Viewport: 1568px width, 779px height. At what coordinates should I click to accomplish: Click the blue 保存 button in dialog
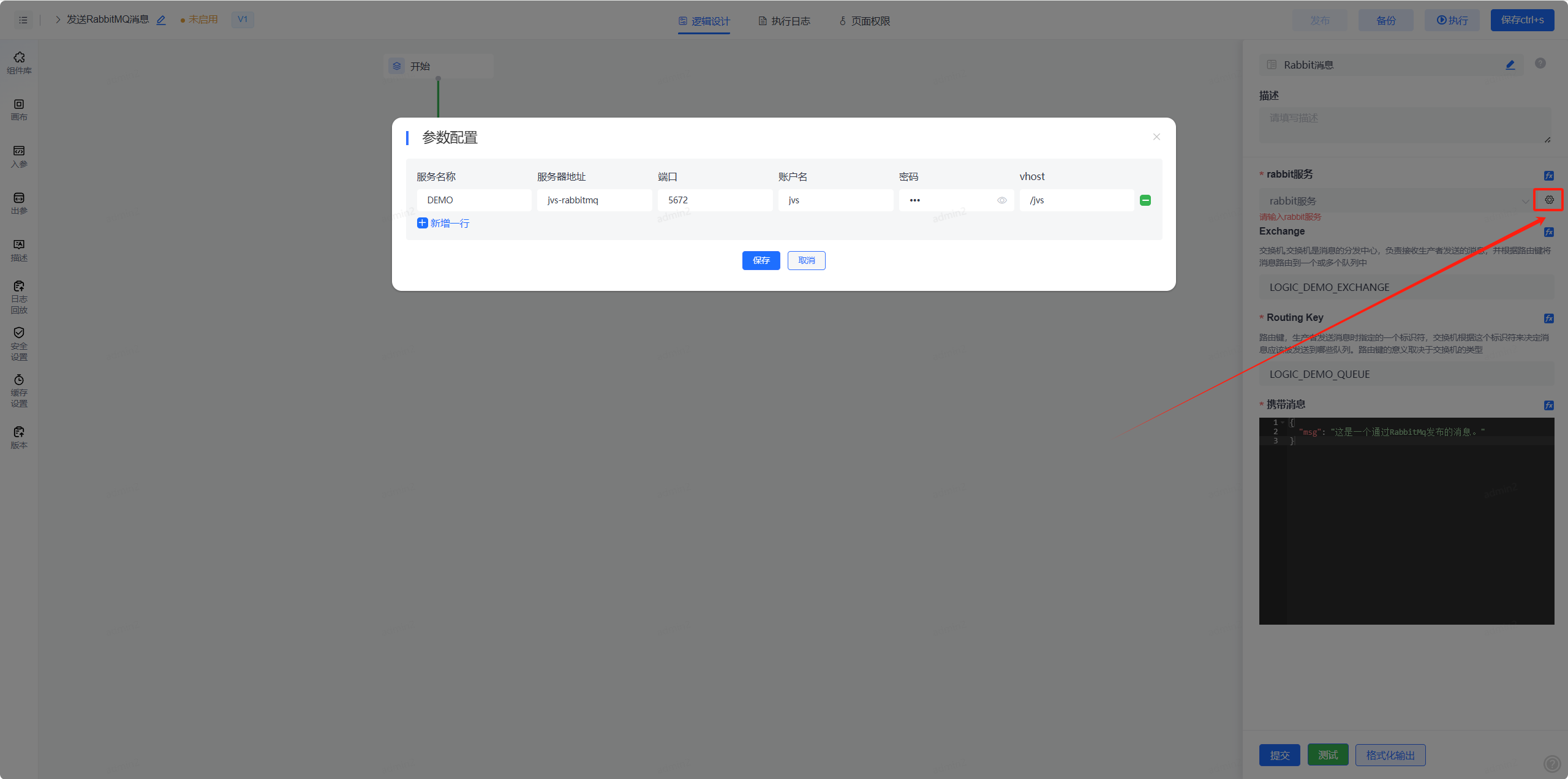pos(761,260)
